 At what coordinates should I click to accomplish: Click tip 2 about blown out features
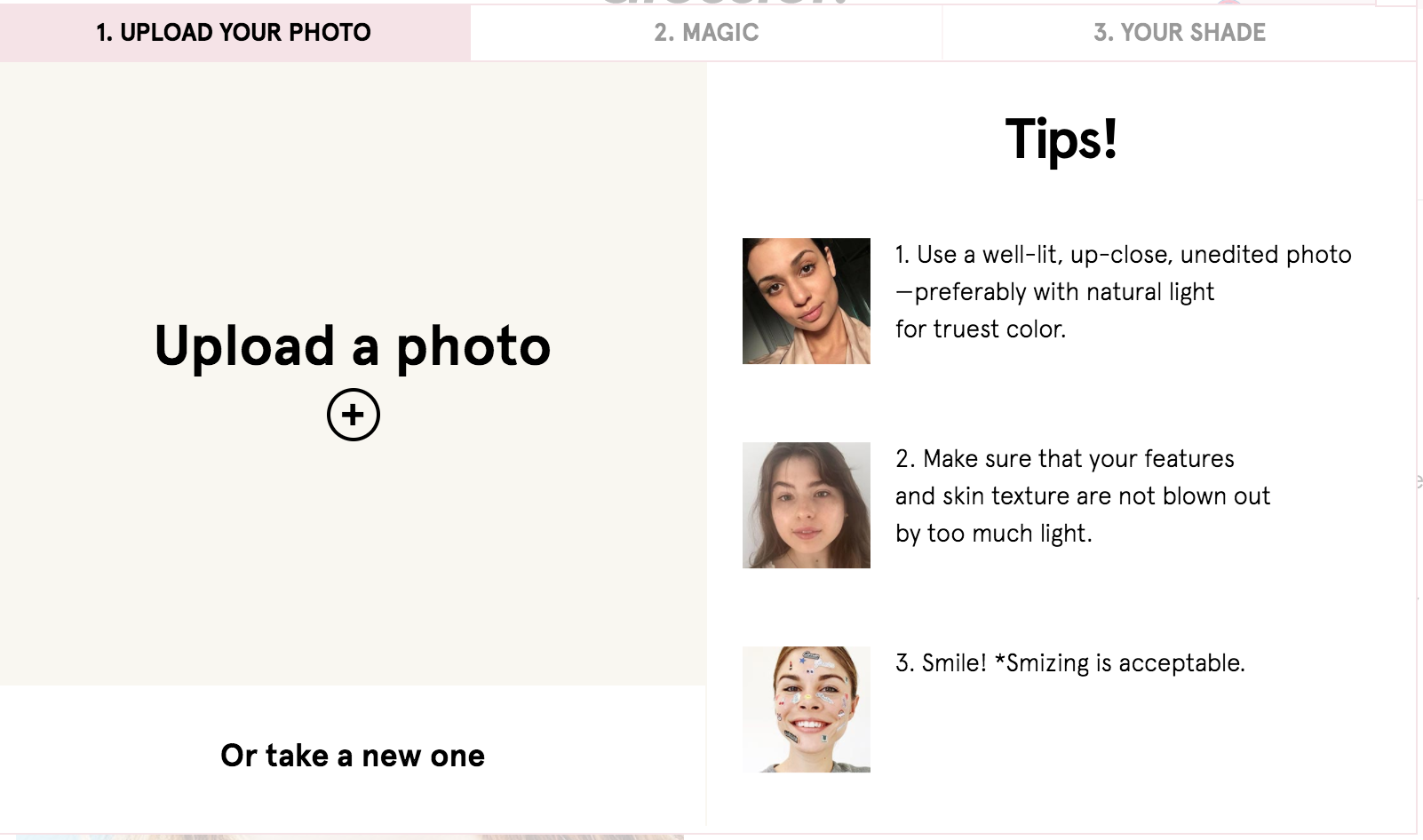point(1082,495)
